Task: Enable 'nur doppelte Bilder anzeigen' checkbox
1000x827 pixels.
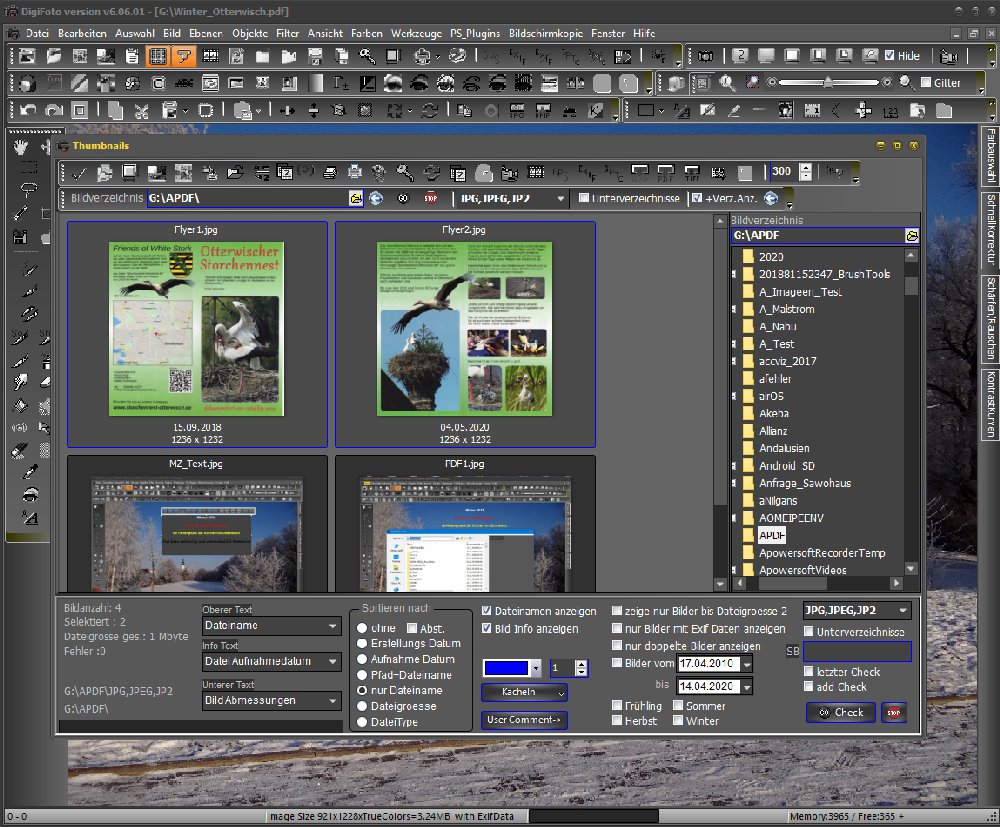Action: point(617,646)
